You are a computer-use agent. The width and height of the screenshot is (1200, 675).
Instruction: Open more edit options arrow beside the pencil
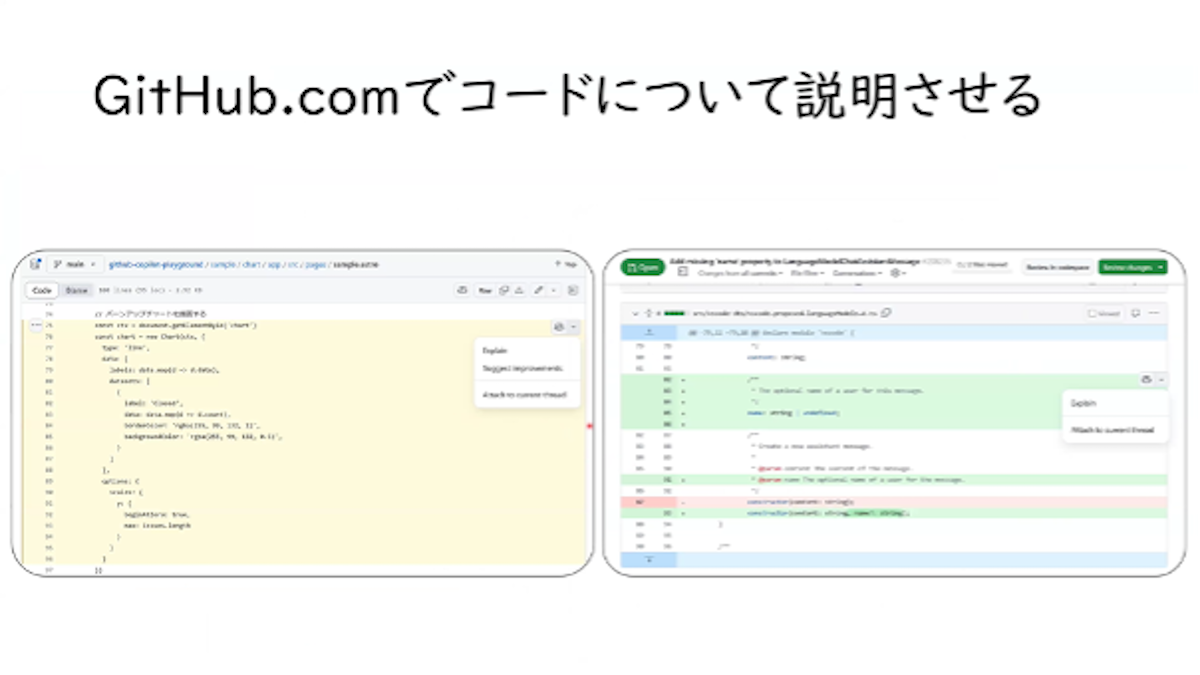[554, 290]
